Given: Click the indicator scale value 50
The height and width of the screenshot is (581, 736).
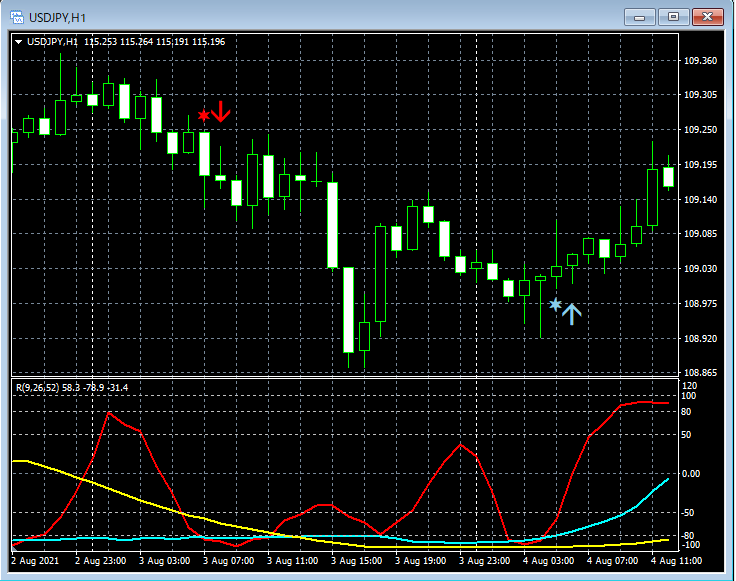Looking at the screenshot, I should coord(686,435).
